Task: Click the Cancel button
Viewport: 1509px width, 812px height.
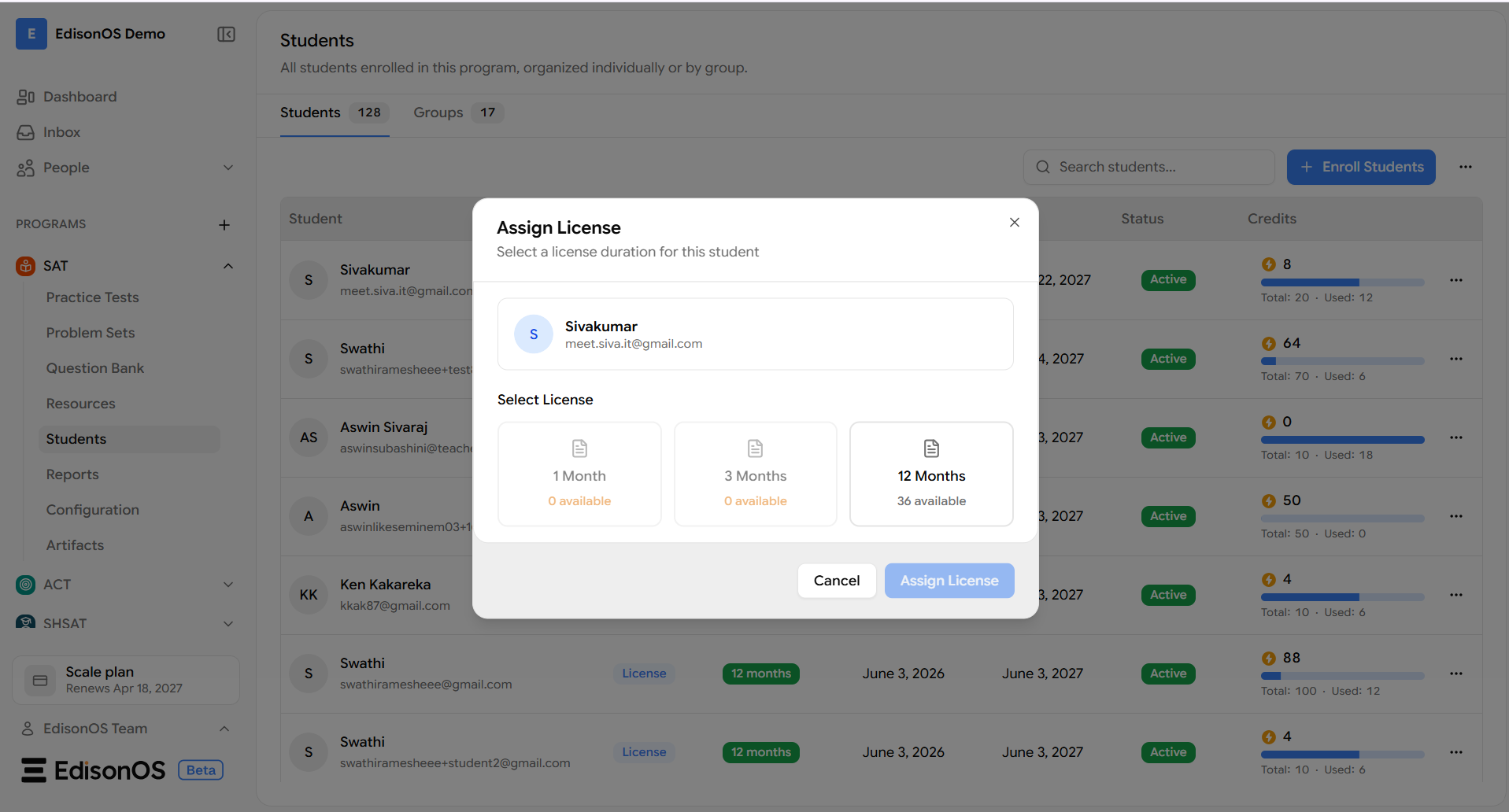Action: pos(837,581)
